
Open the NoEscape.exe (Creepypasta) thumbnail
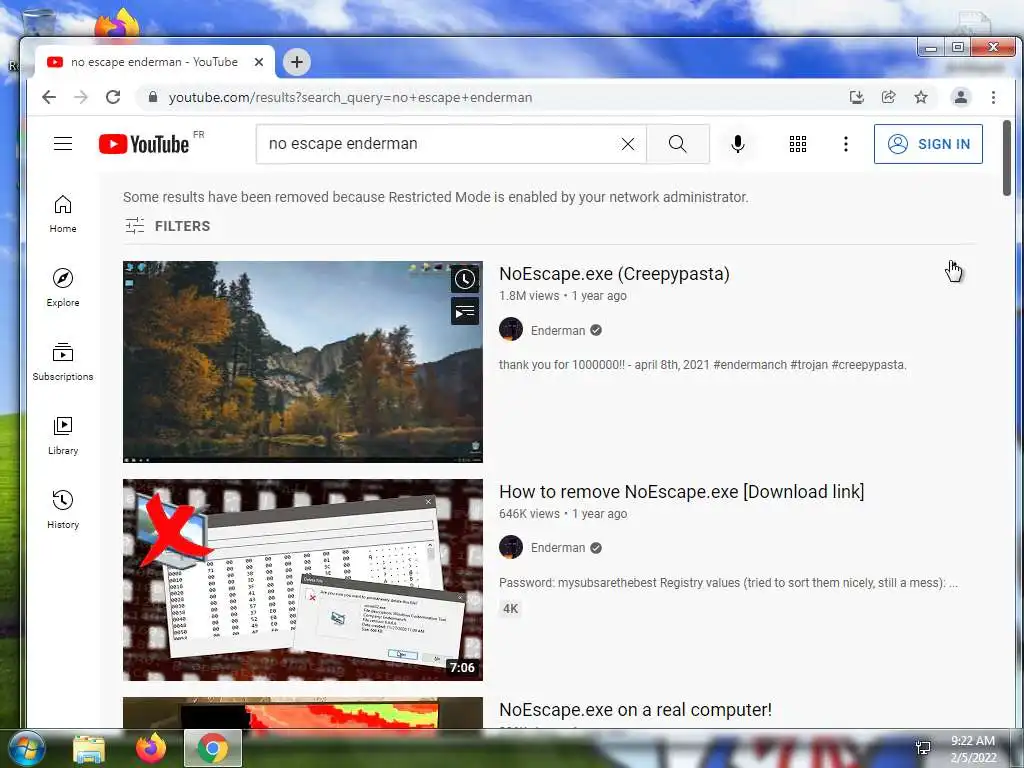[x=303, y=362]
